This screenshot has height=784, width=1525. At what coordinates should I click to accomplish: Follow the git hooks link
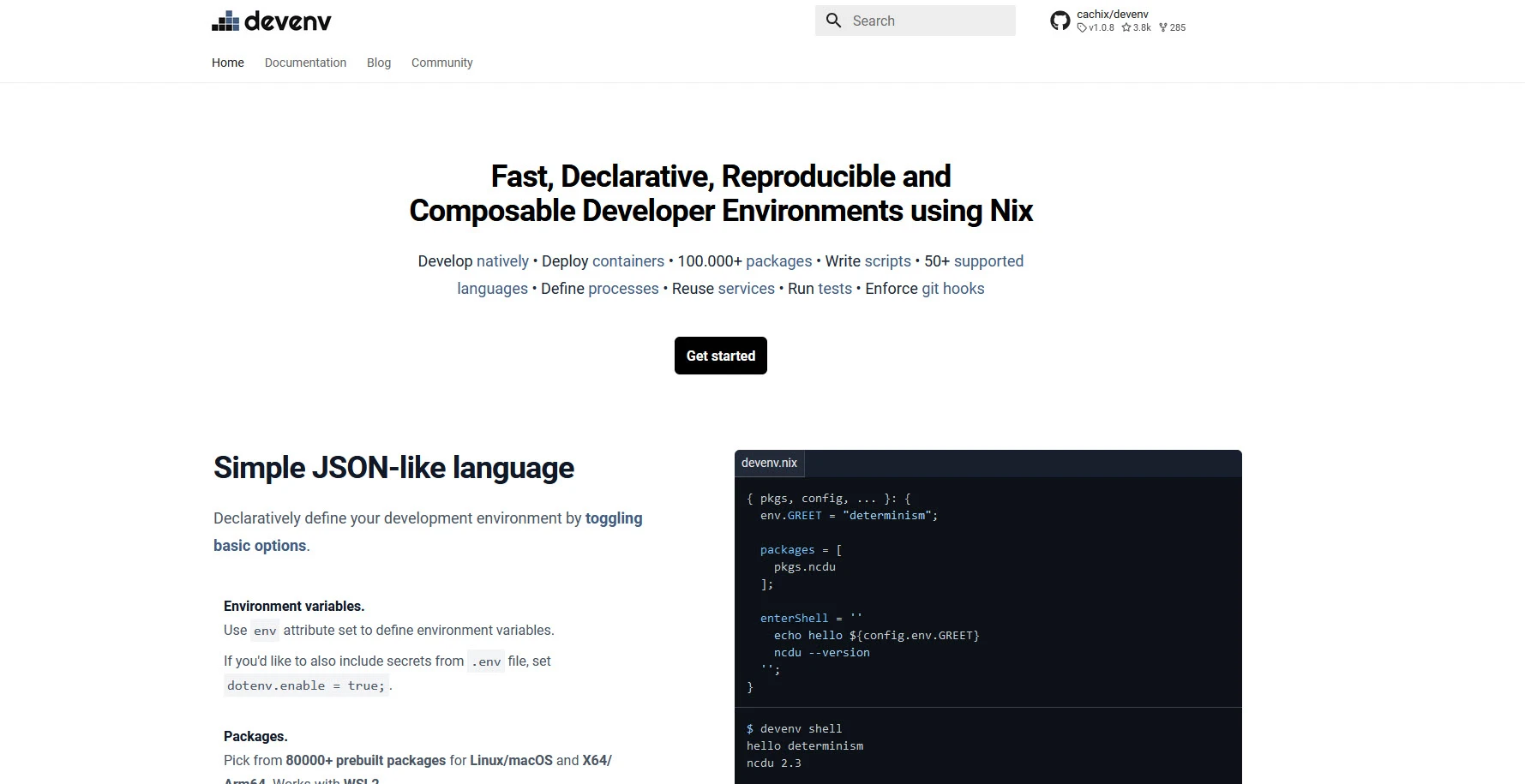point(953,289)
